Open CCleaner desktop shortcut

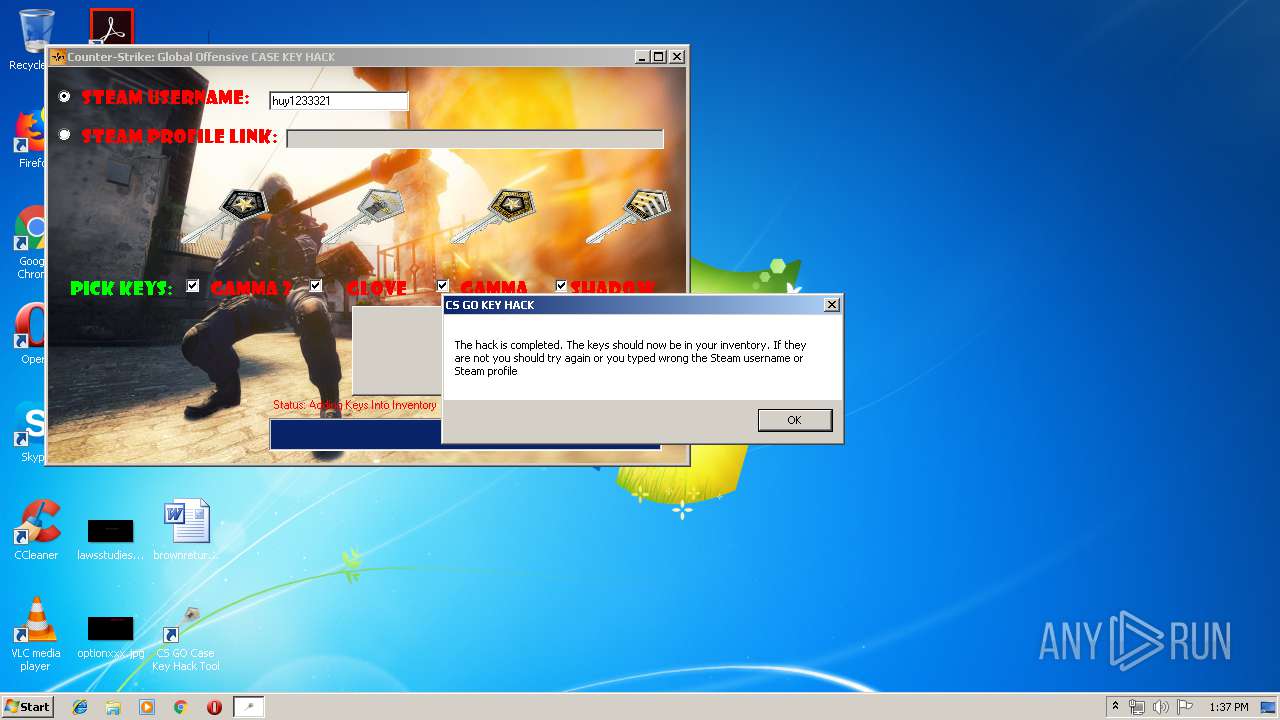pyautogui.click(x=36, y=530)
